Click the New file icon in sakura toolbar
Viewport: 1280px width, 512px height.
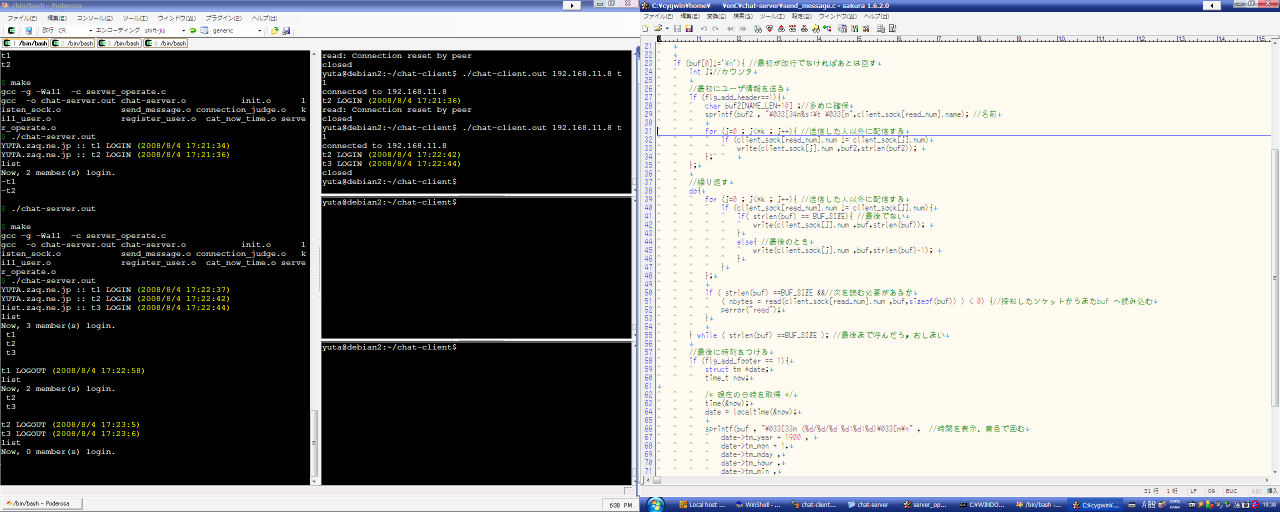point(645,29)
